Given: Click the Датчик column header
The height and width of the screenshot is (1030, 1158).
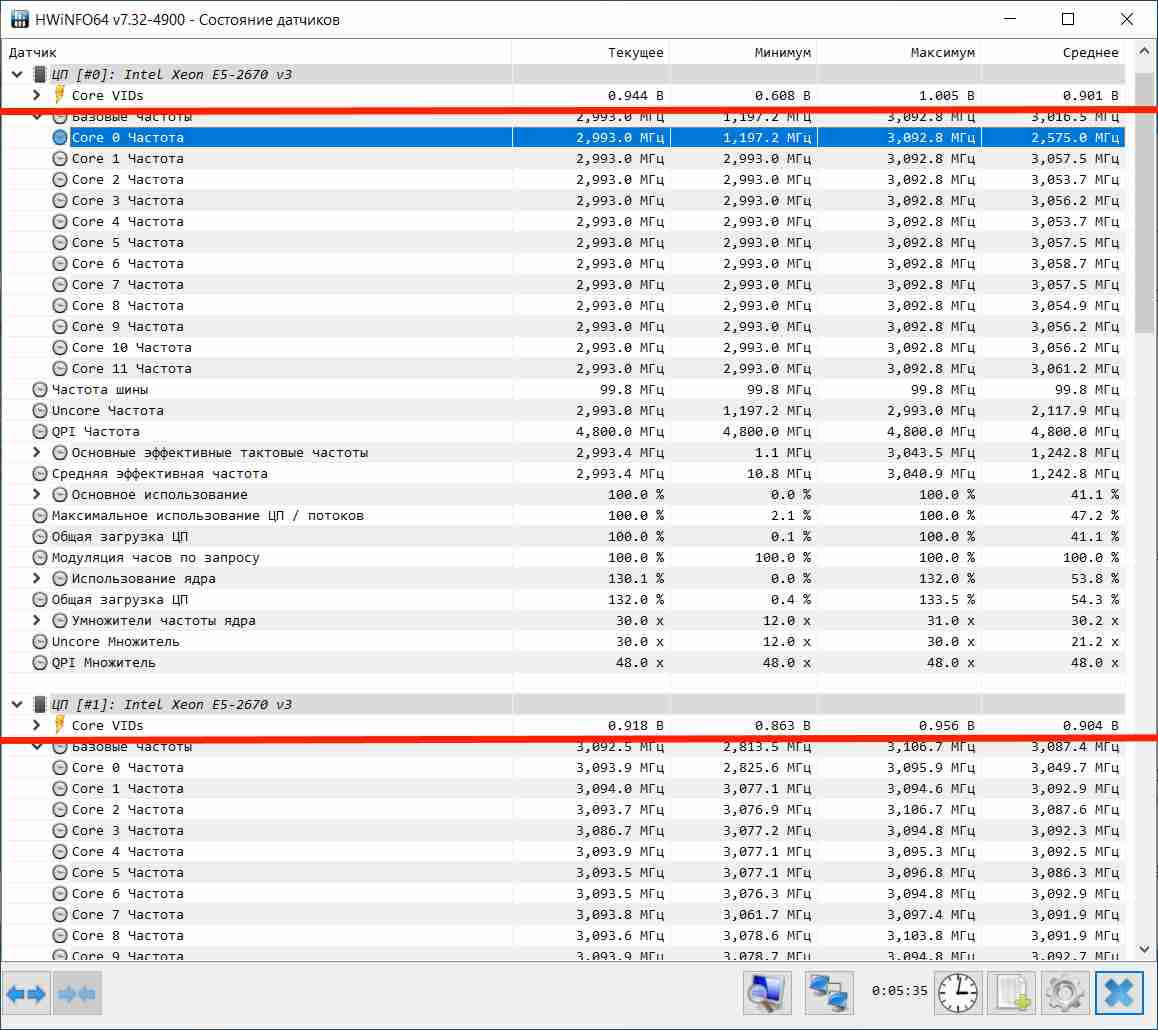Looking at the screenshot, I should pyautogui.click(x=256, y=52).
